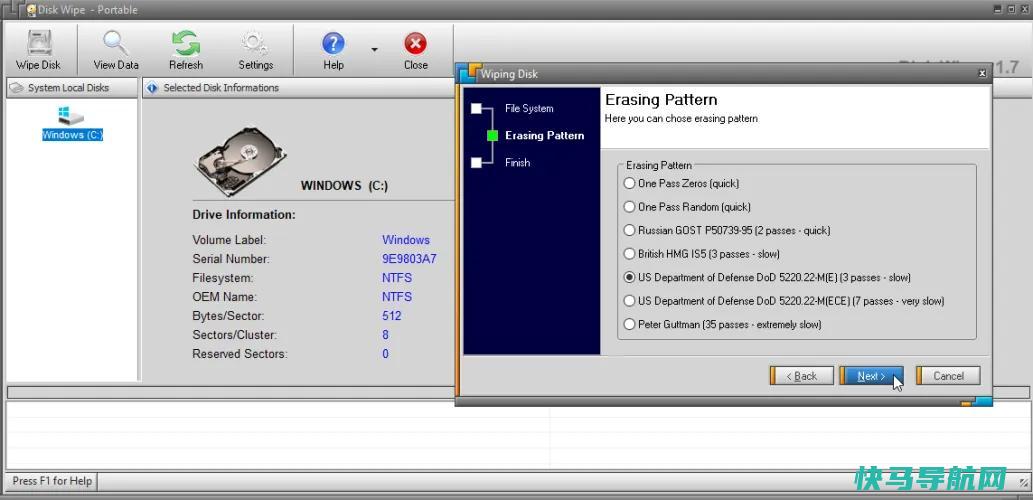Select the Windows (C:) drive icon
The height and width of the screenshot is (500, 1033).
[x=72, y=124]
